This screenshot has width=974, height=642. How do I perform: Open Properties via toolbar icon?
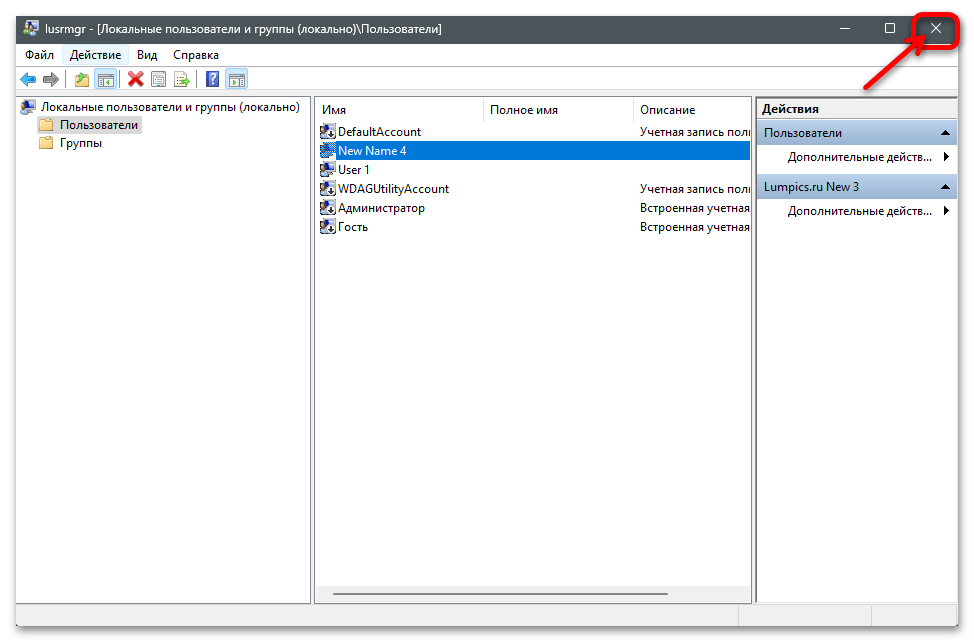click(158, 79)
